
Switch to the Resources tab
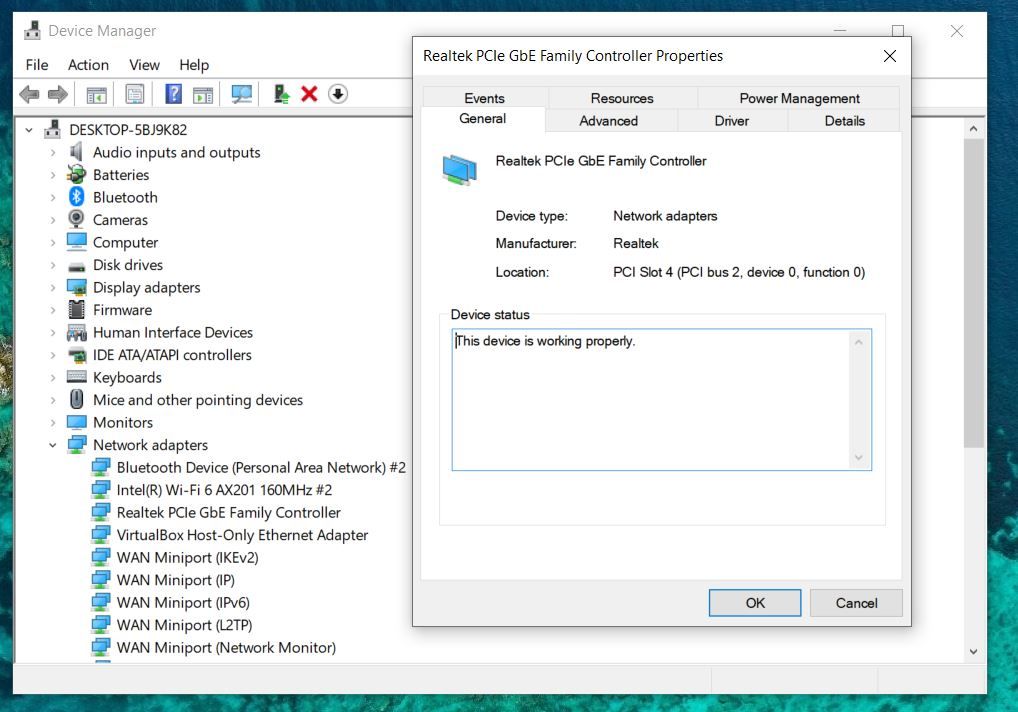[x=622, y=98]
